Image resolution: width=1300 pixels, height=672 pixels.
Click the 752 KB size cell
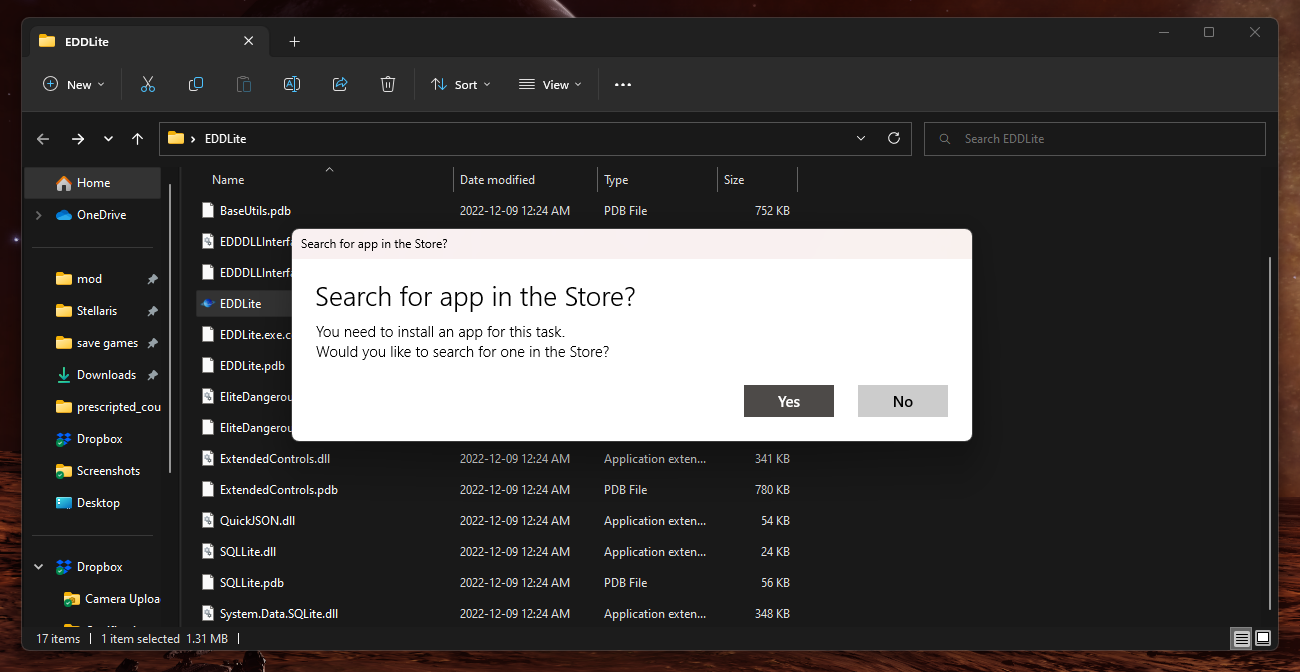click(772, 211)
